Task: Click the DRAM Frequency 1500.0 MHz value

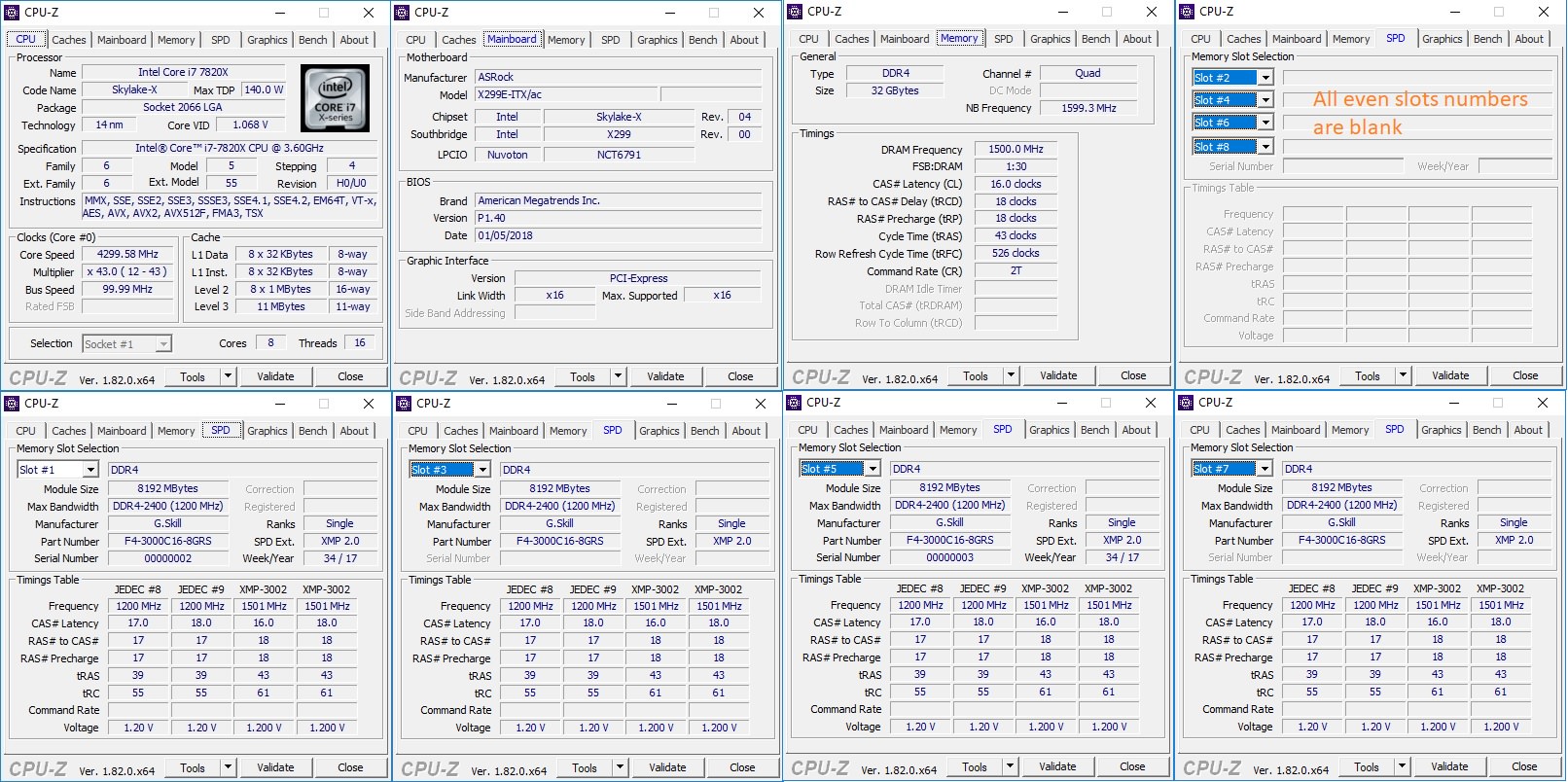Action: pos(1016,149)
